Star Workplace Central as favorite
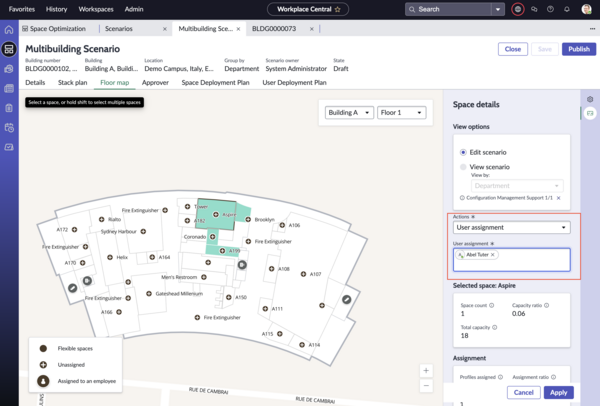The height and width of the screenshot is (406, 600). pyautogui.click(x=338, y=9)
